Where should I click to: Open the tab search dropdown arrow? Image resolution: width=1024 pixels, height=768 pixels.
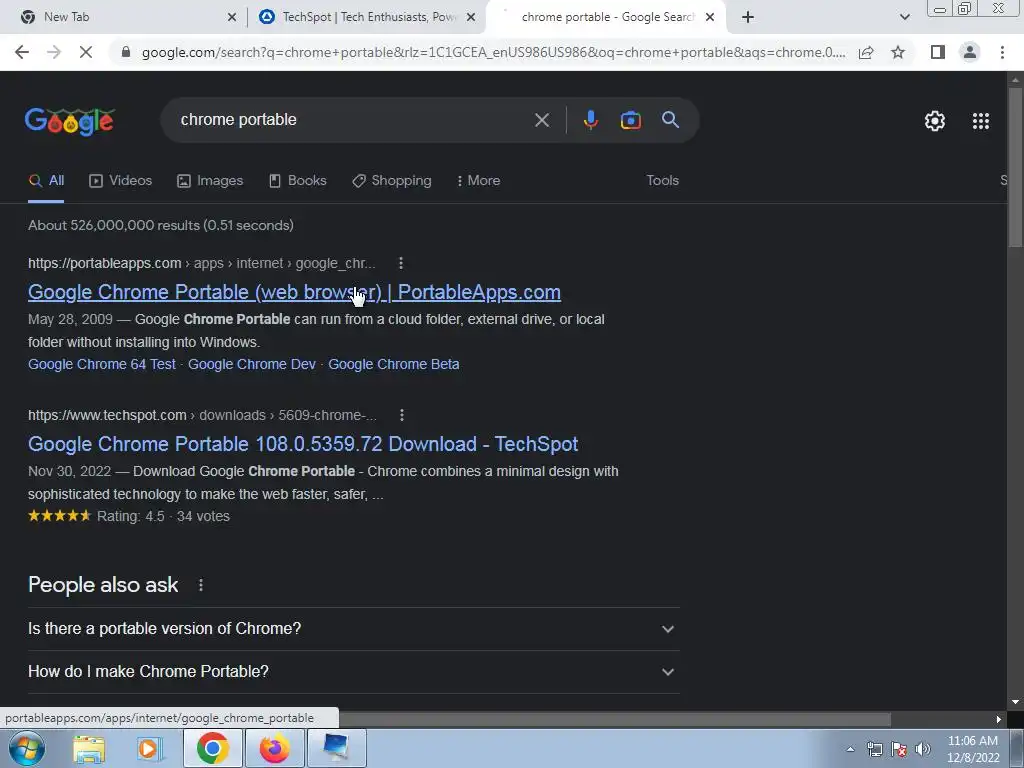click(x=904, y=17)
